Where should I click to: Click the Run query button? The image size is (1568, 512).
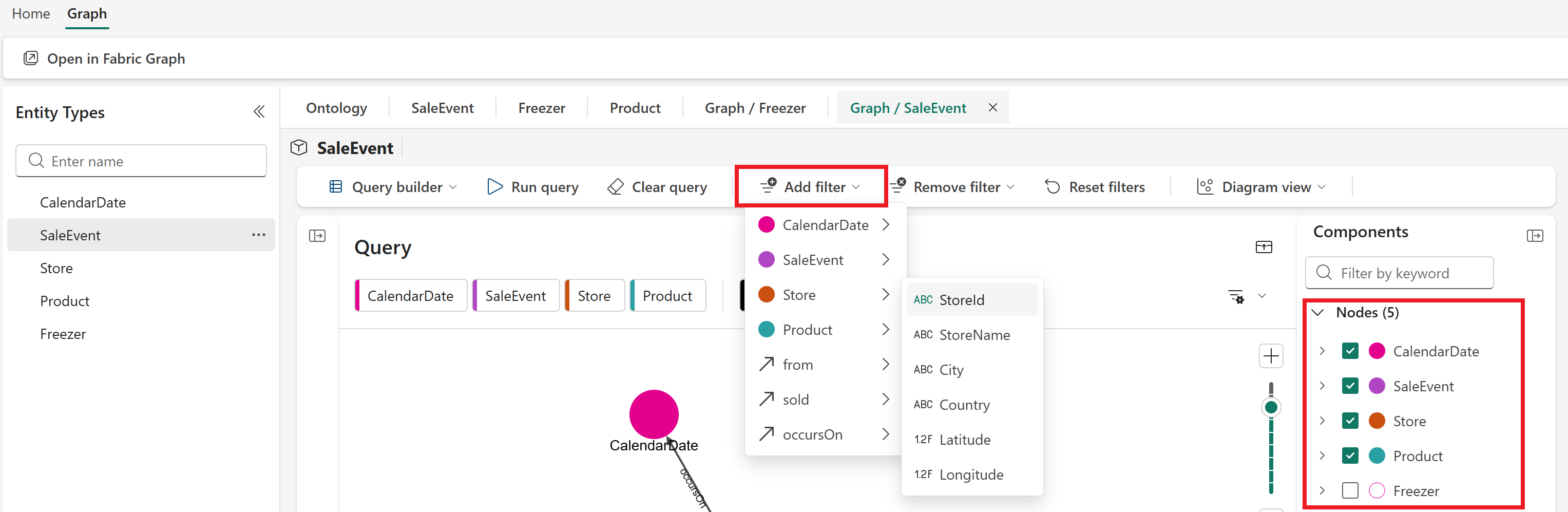533,187
